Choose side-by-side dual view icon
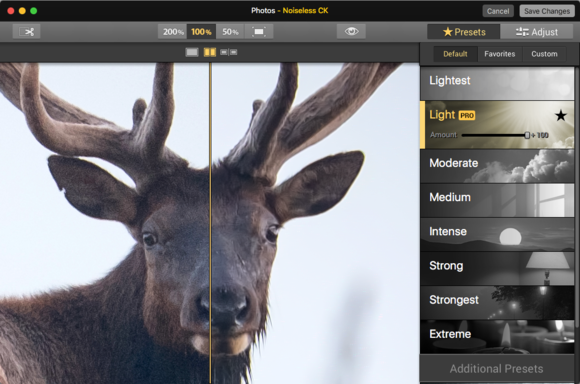580x384 pixels. pos(228,52)
